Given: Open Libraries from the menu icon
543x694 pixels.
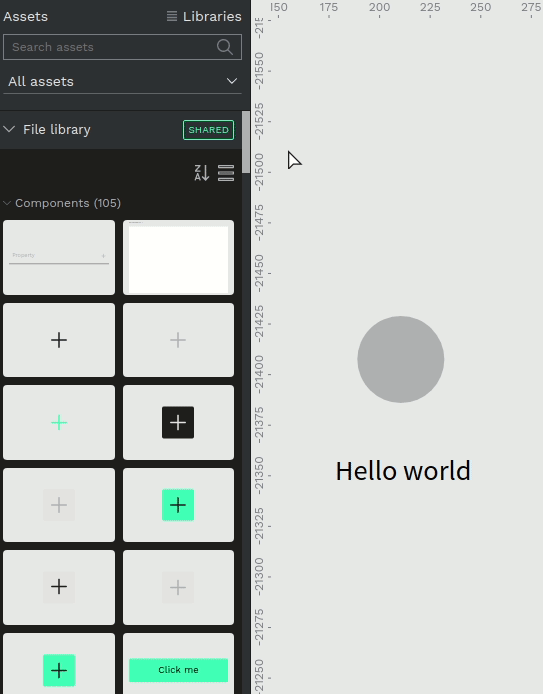Looking at the screenshot, I should pyautogui.click(x=172, y=16).
